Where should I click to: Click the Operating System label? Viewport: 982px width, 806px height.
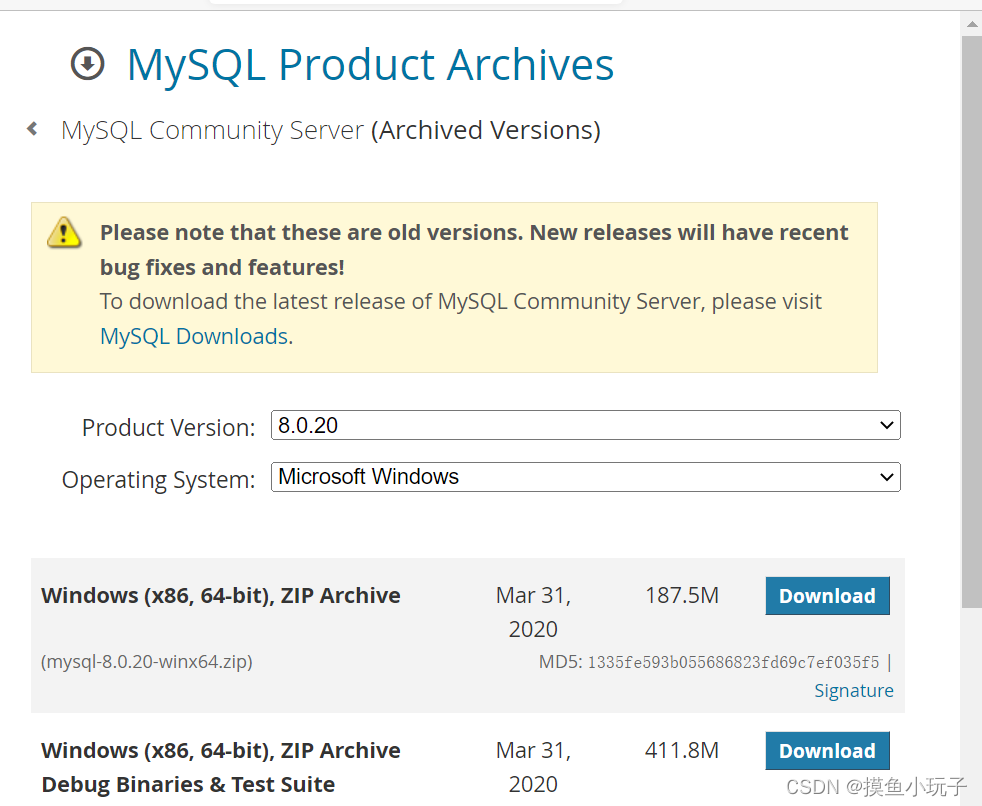158,480
